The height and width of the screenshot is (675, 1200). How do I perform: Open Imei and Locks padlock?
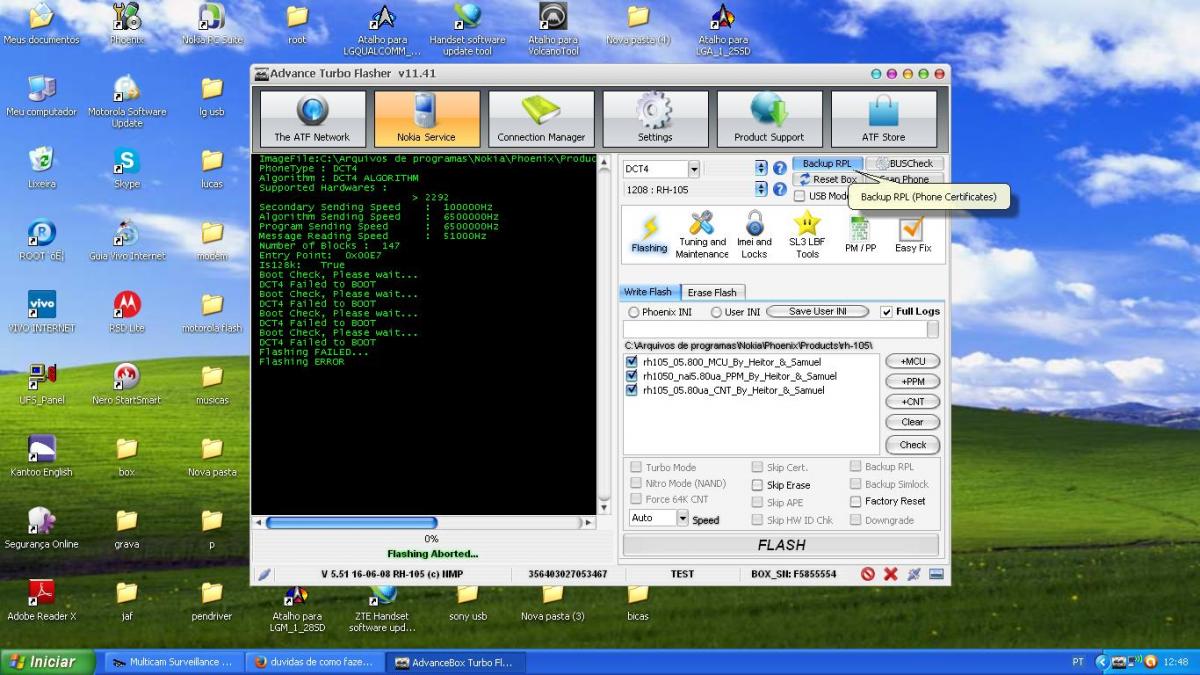pyautogui.click(x=754, y=235)
